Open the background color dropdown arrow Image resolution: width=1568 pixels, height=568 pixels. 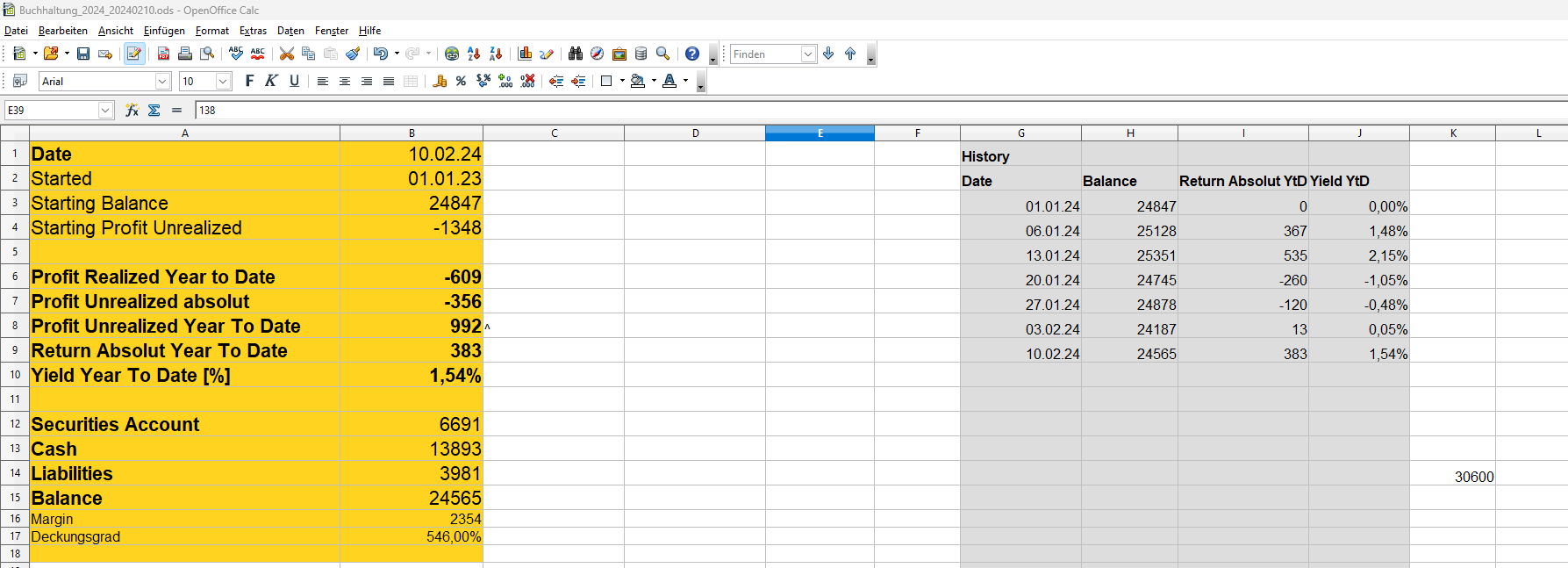point(654,81)
